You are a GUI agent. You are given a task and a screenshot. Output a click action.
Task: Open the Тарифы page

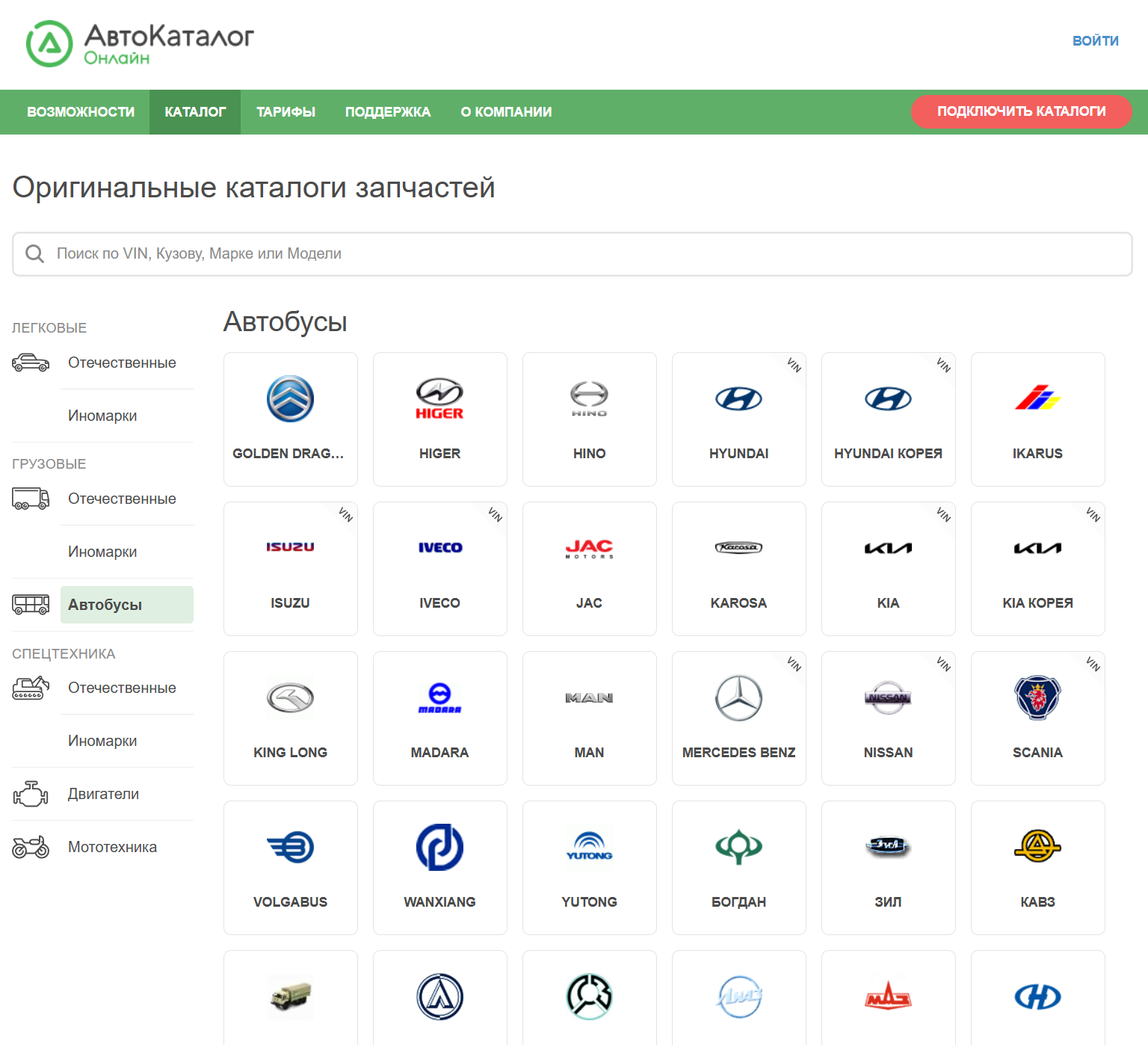(286, 112)
